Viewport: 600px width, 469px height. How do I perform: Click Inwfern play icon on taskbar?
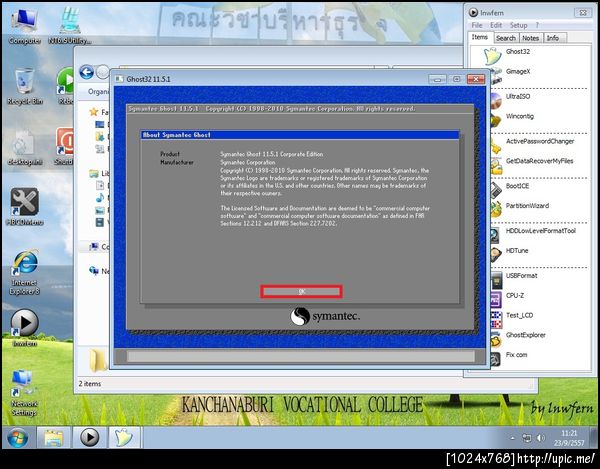click(90, 438)
